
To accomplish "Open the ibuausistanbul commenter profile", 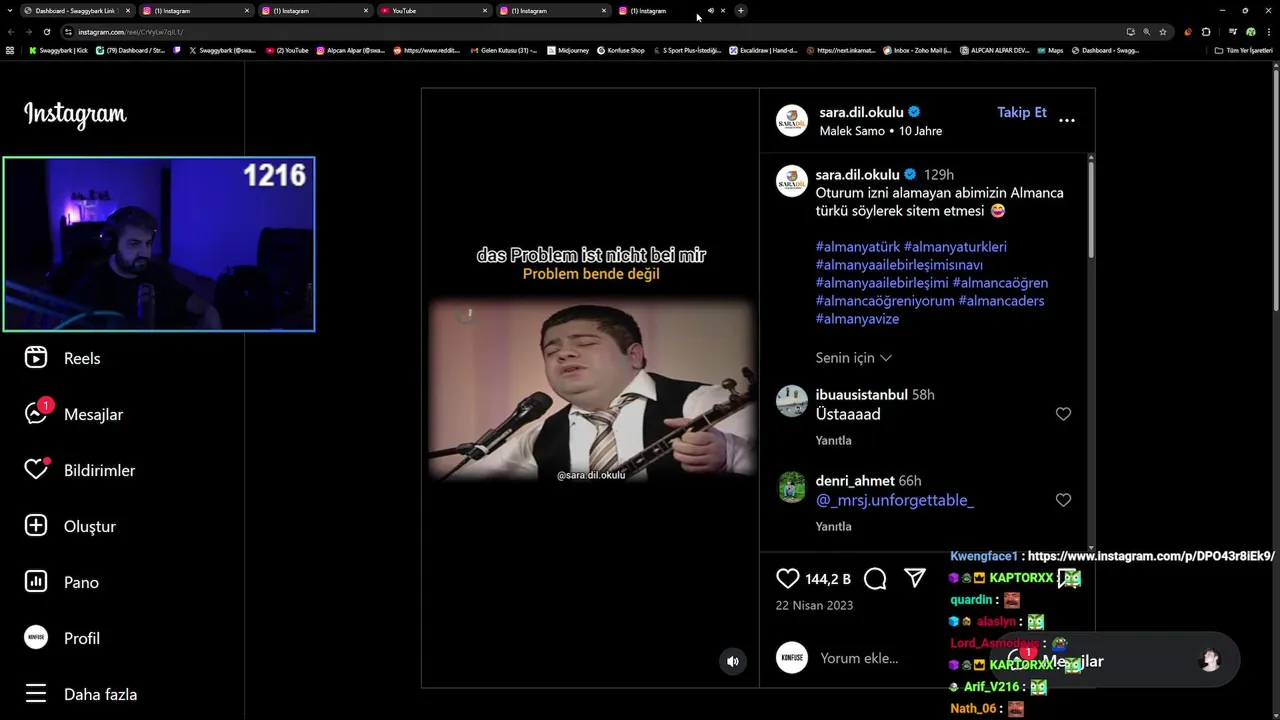I will 861,395.
